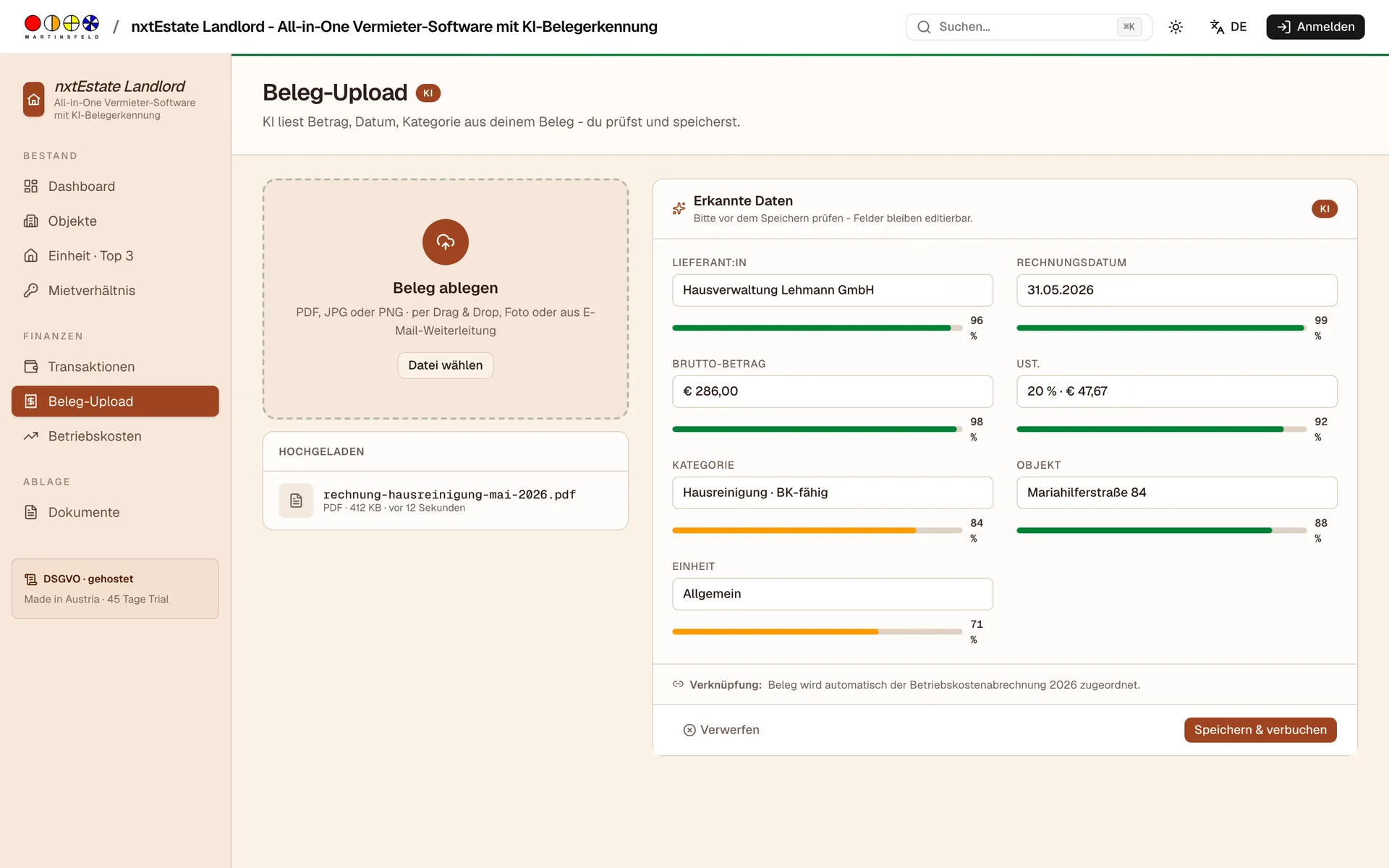Click the Dashboard grid icon

30,186
